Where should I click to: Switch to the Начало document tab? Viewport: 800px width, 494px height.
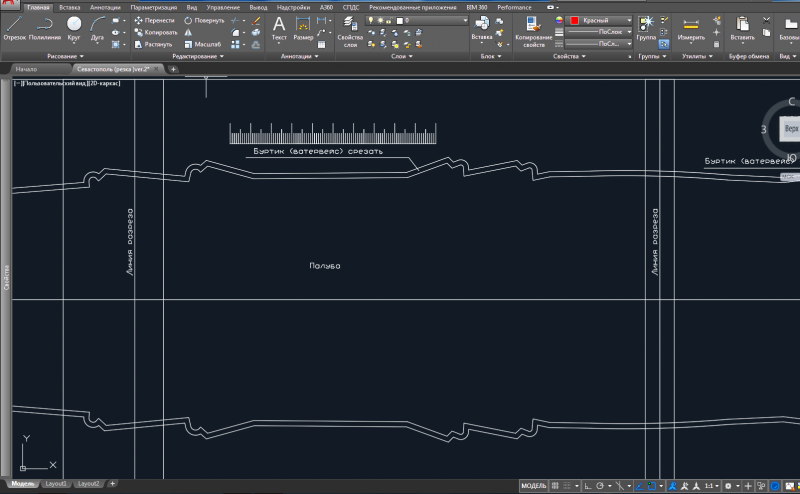point(27,69)
